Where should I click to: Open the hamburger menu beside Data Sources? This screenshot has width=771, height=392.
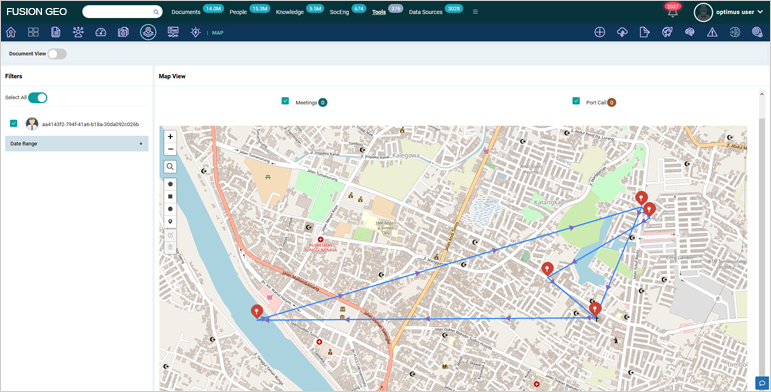(x=475, y=12)
